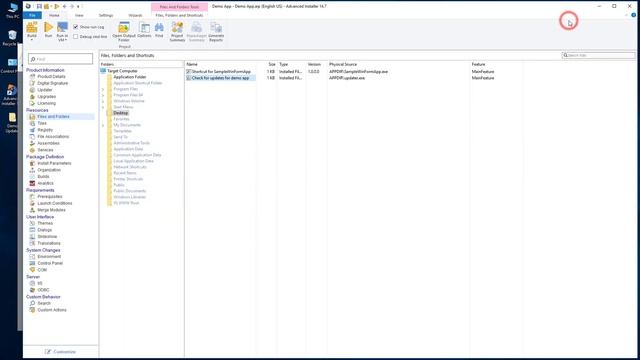This screenshot has width=640, height=360.
Task: Expand the Program Files 64 folder node
Action: click(x=103, y=95)
